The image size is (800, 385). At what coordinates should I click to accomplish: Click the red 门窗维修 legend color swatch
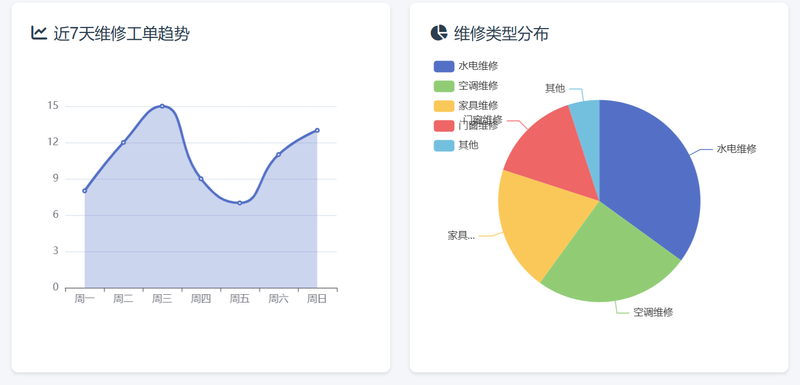pos(443,125)
